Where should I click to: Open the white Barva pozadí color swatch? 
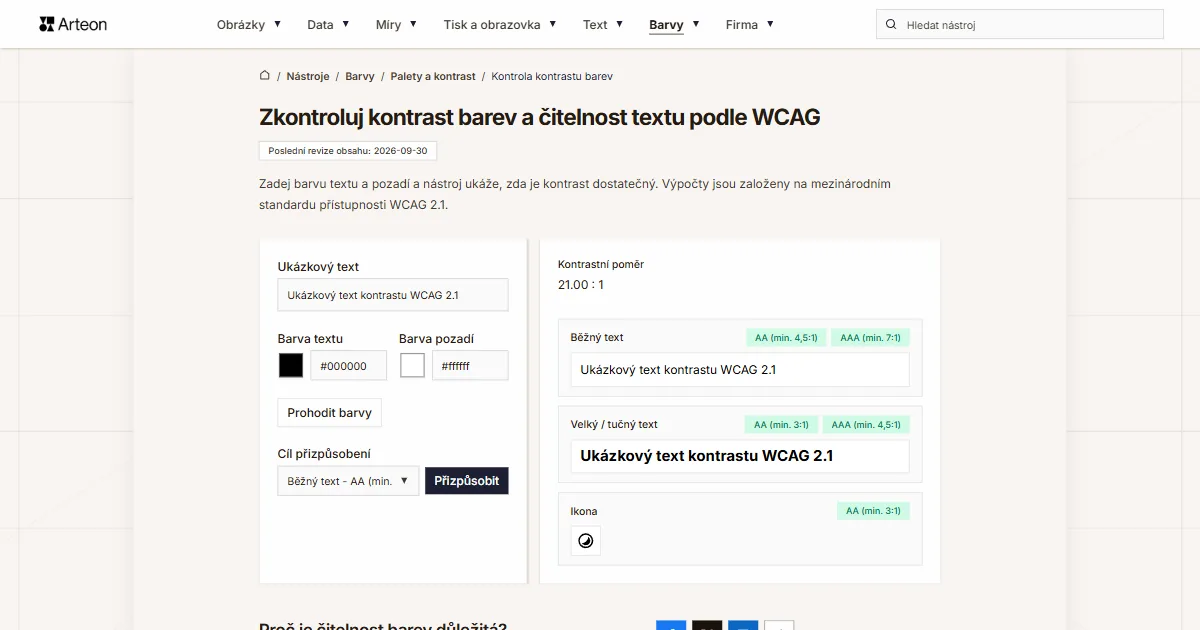(412, 366)
